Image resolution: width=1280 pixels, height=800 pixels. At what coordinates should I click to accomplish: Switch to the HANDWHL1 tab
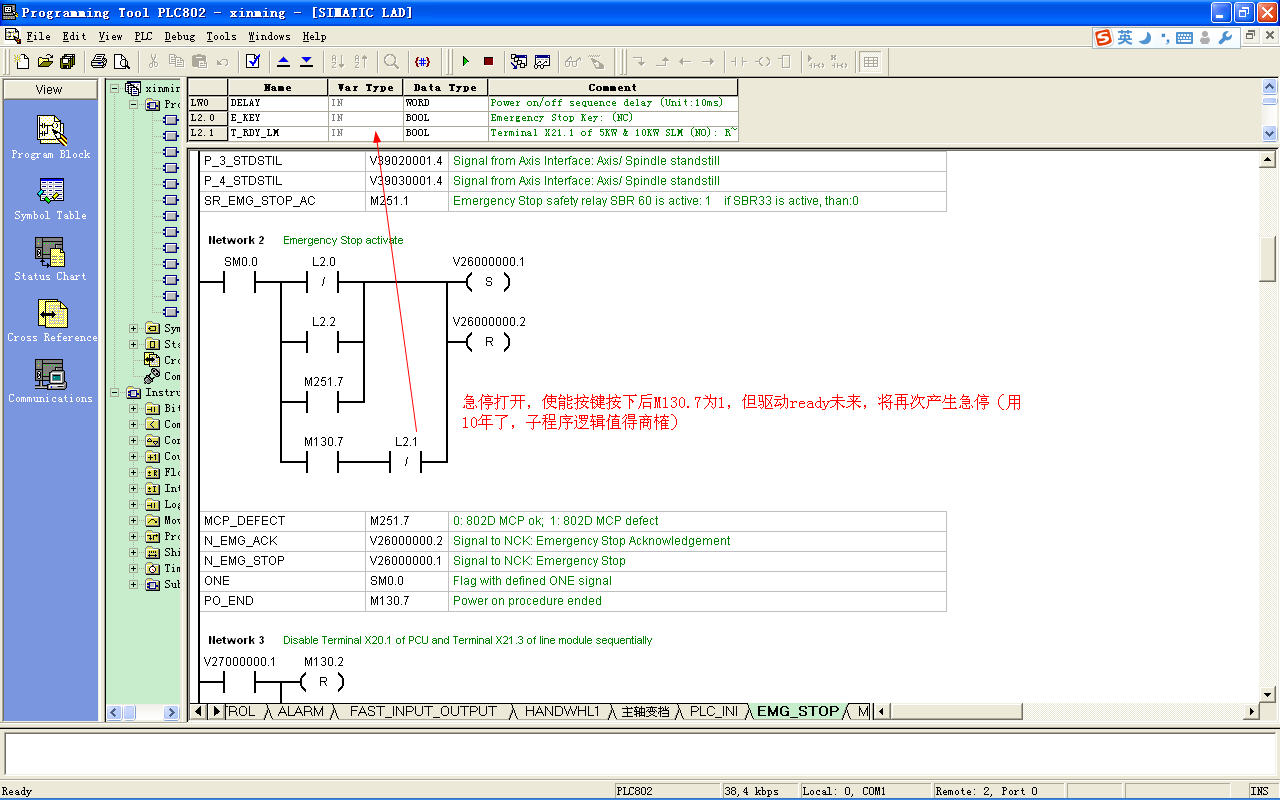click(562, 712)
